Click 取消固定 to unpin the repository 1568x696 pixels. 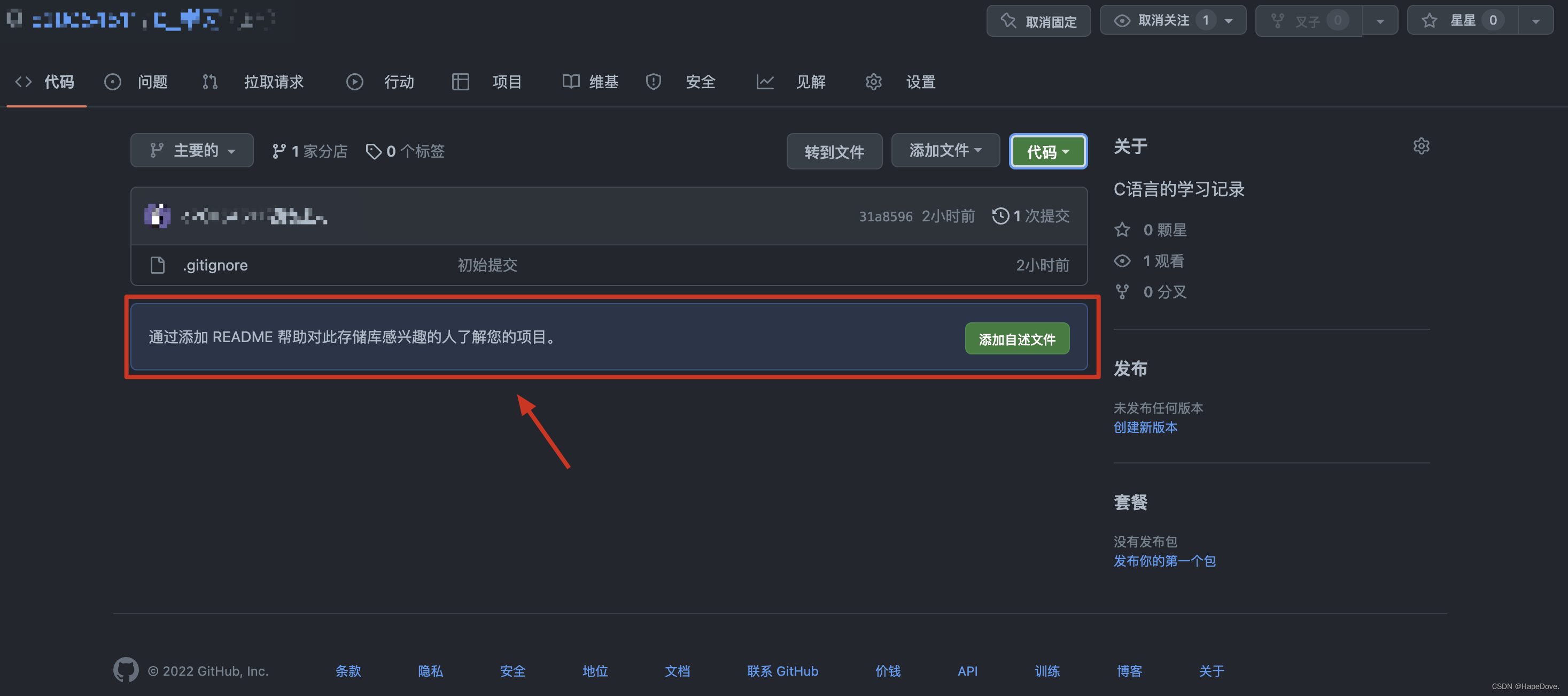1038,20
